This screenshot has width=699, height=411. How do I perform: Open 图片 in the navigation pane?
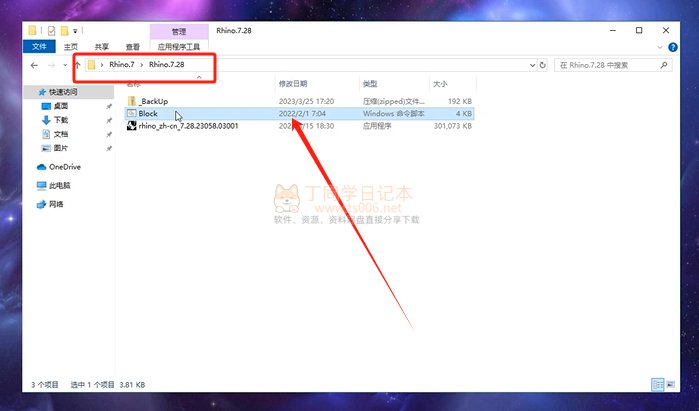coord(61,148)
